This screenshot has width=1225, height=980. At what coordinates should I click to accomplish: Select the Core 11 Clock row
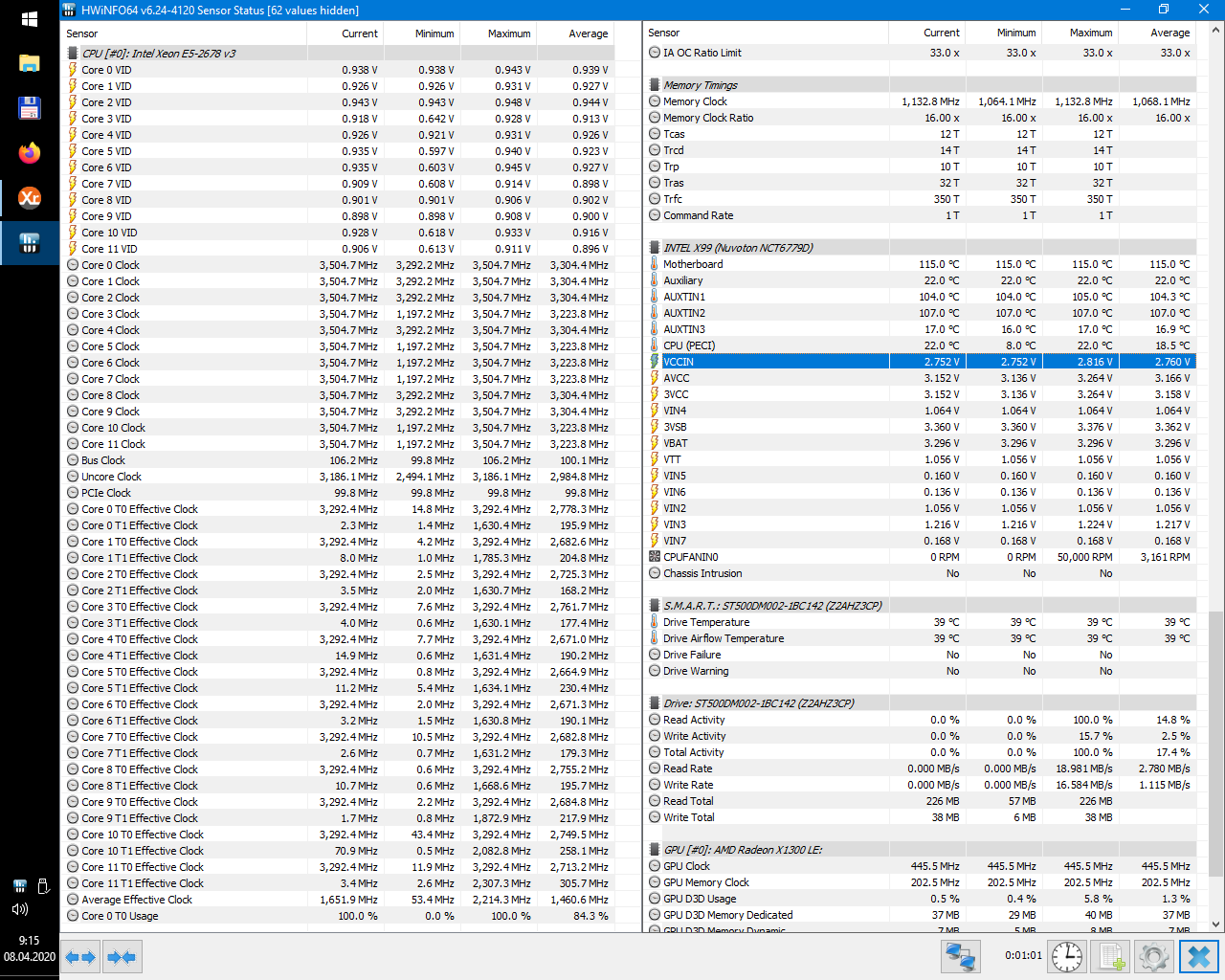coord(338,444)
